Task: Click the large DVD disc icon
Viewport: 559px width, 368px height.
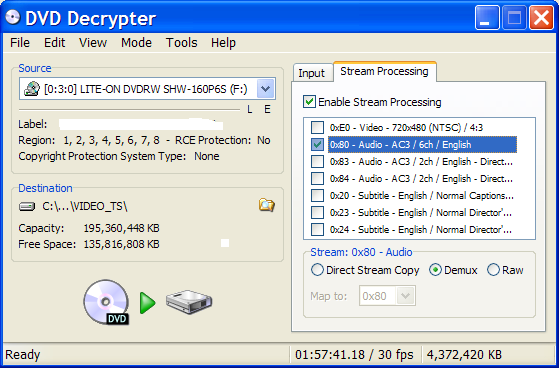Action: point(106,302)
